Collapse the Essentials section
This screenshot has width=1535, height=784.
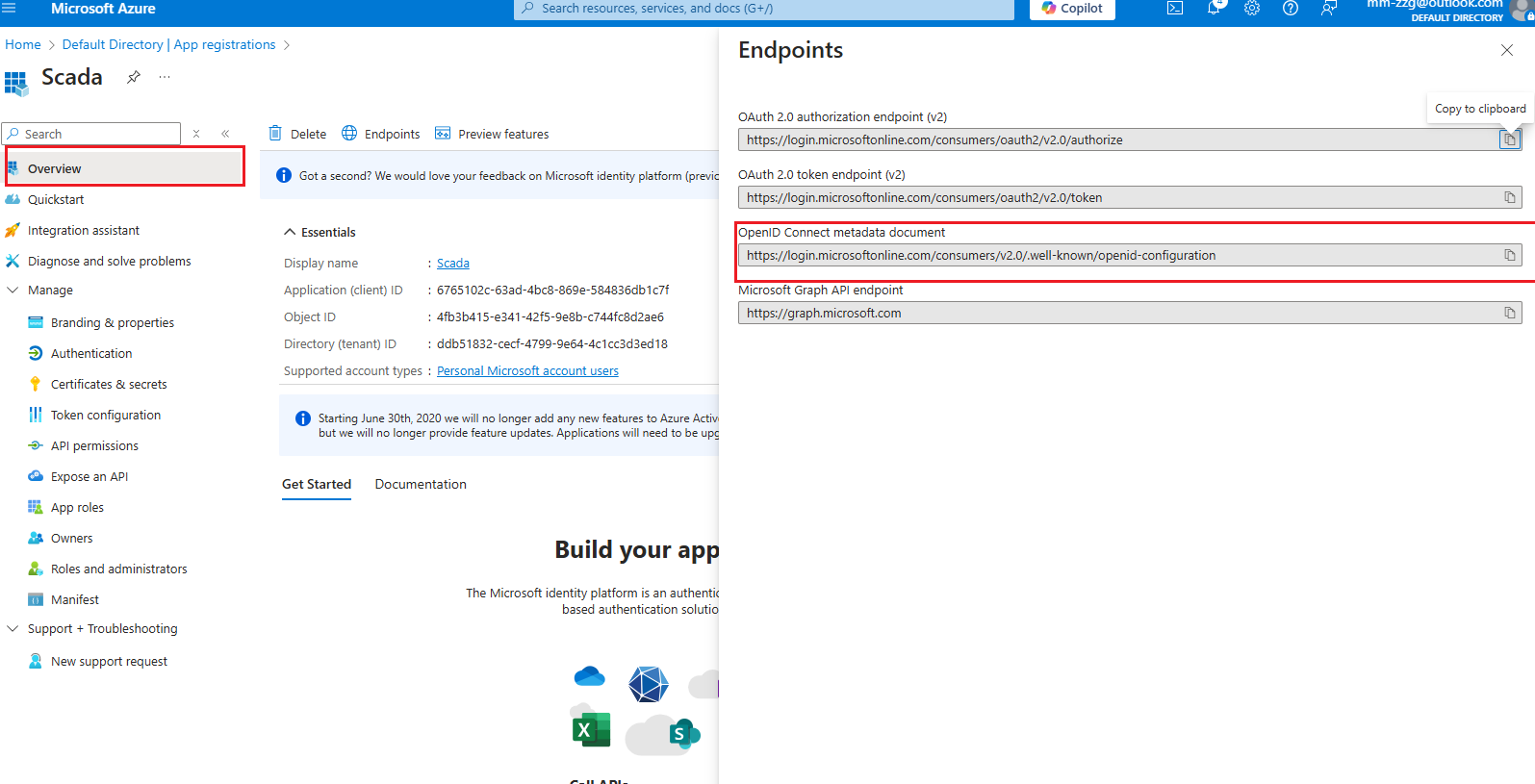tap(290, 233)
